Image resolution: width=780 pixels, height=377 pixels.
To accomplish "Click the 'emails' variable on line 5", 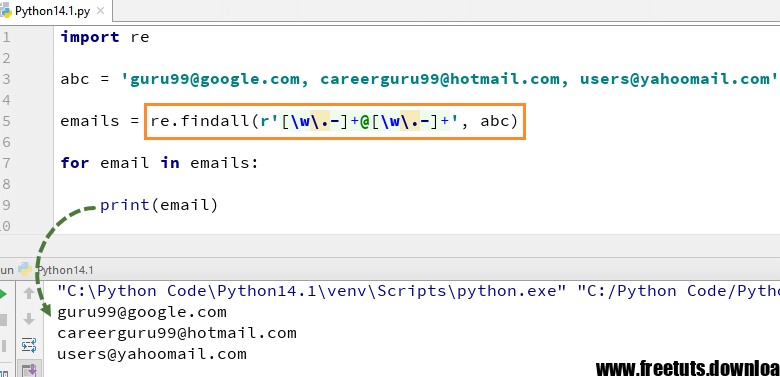I will [90, 121].
